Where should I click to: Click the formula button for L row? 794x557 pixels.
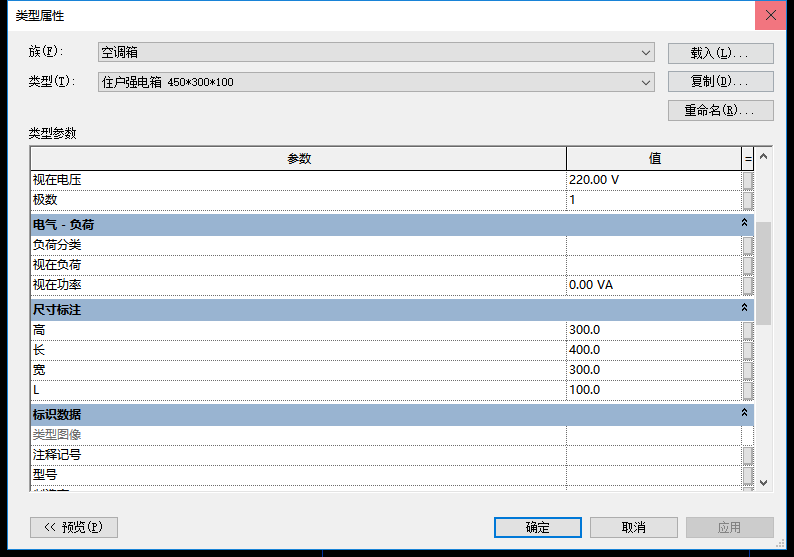coord(748,390)
